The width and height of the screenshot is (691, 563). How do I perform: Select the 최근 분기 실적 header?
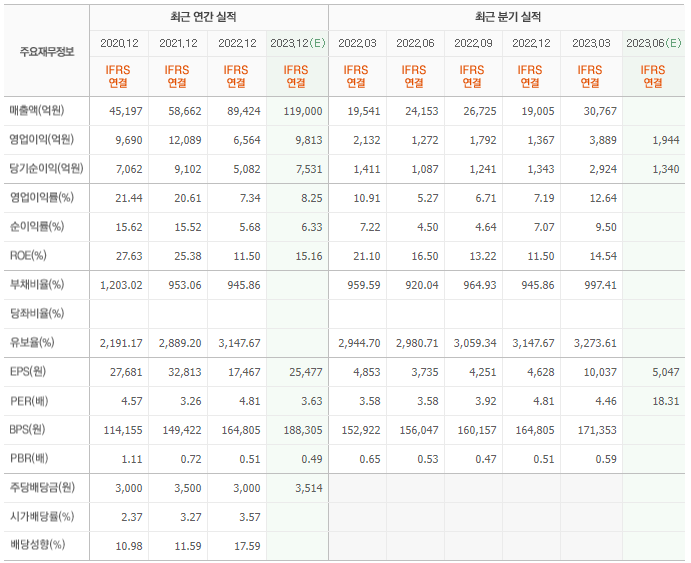coord(508,17)
